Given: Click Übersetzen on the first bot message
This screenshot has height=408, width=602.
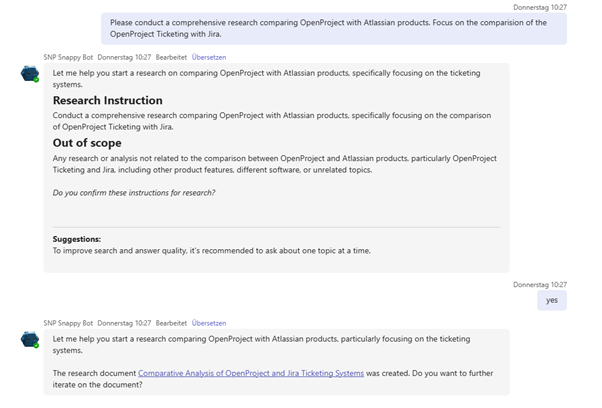Looking at the screenshot, I should point(209,57).
